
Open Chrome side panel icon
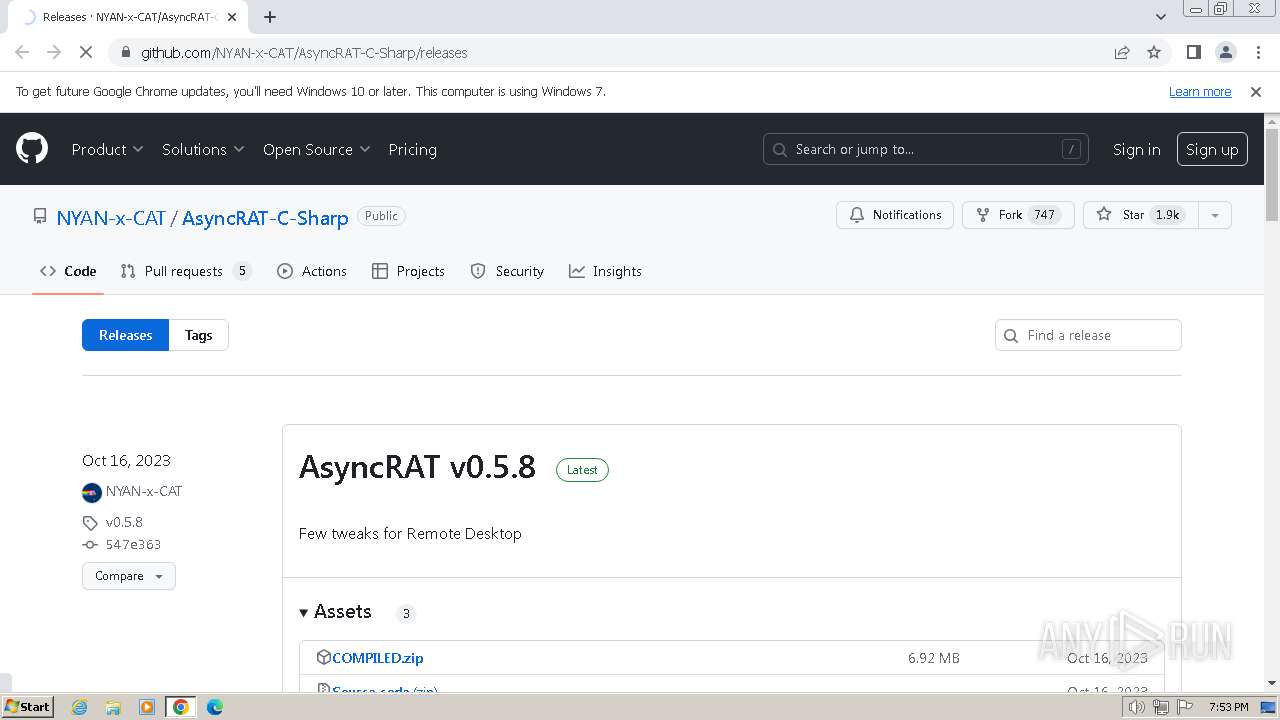1193,52
